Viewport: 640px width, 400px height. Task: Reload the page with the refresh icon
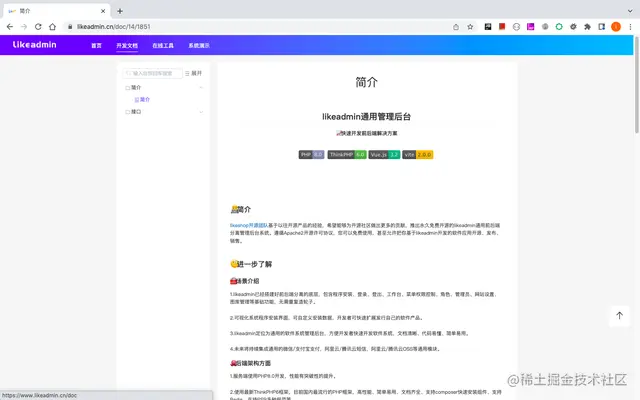point(38,27)
